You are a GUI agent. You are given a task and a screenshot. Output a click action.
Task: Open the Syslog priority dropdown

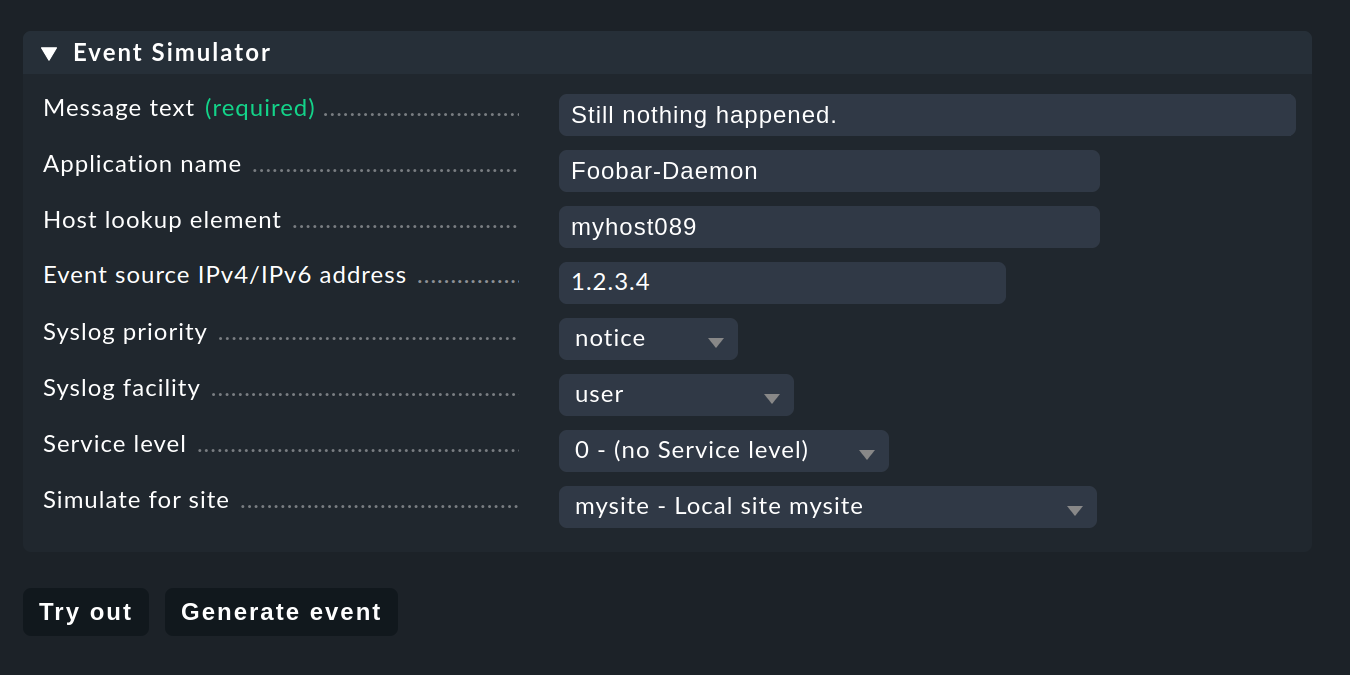[x=648, y=339]
